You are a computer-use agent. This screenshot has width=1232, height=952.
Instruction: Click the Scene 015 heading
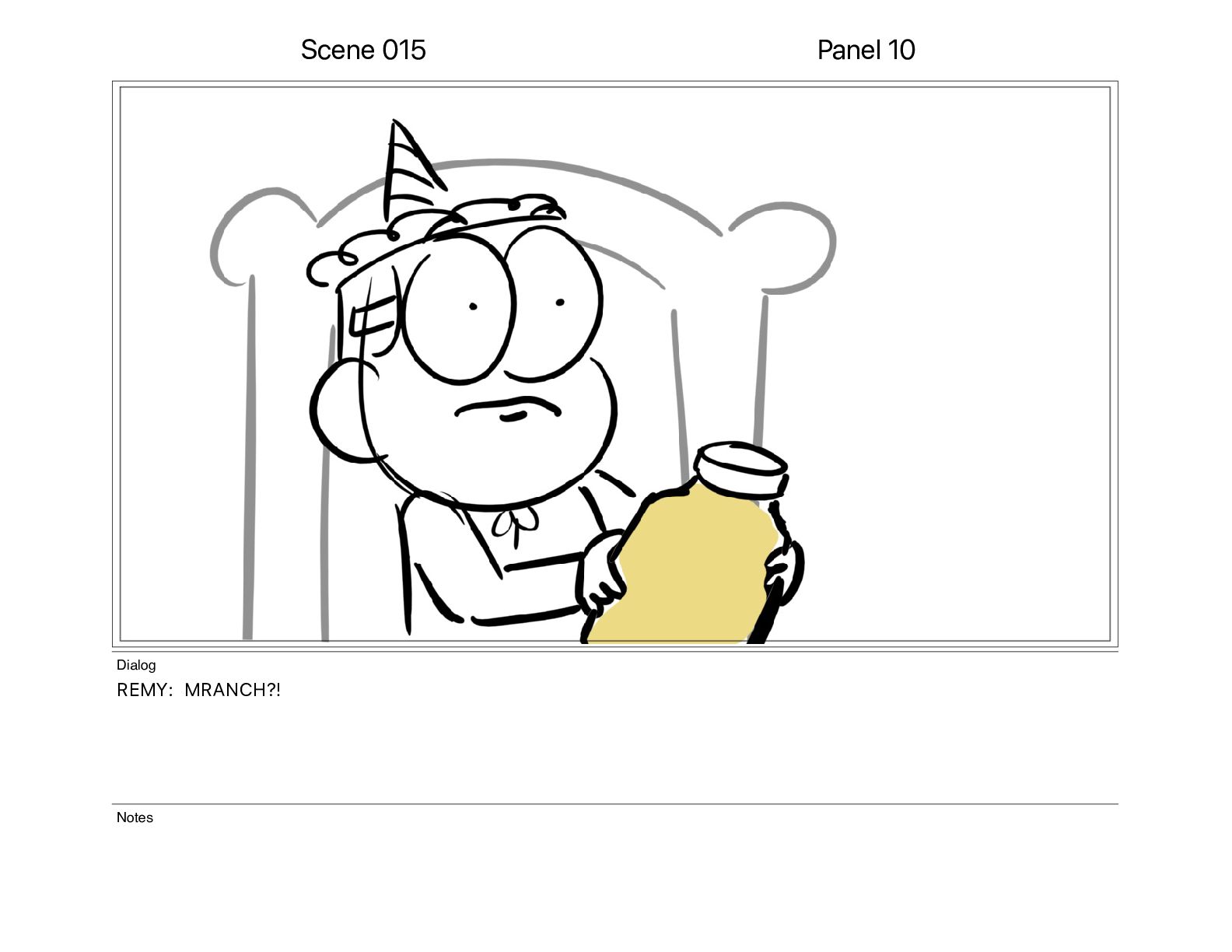[x=363, y=50]
